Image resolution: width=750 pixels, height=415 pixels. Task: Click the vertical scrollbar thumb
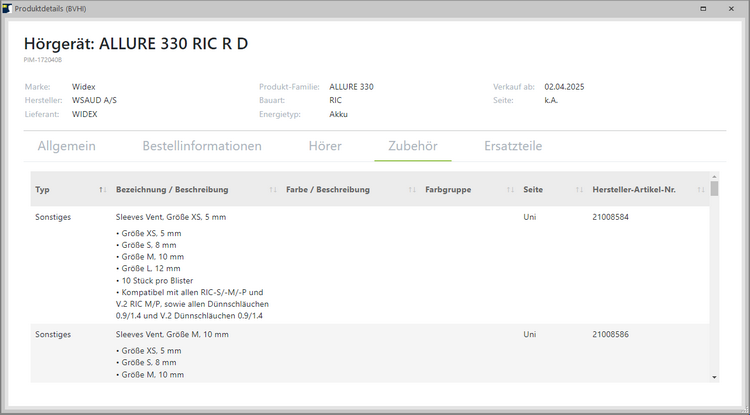pyautogui.click(x=714, y=188)
